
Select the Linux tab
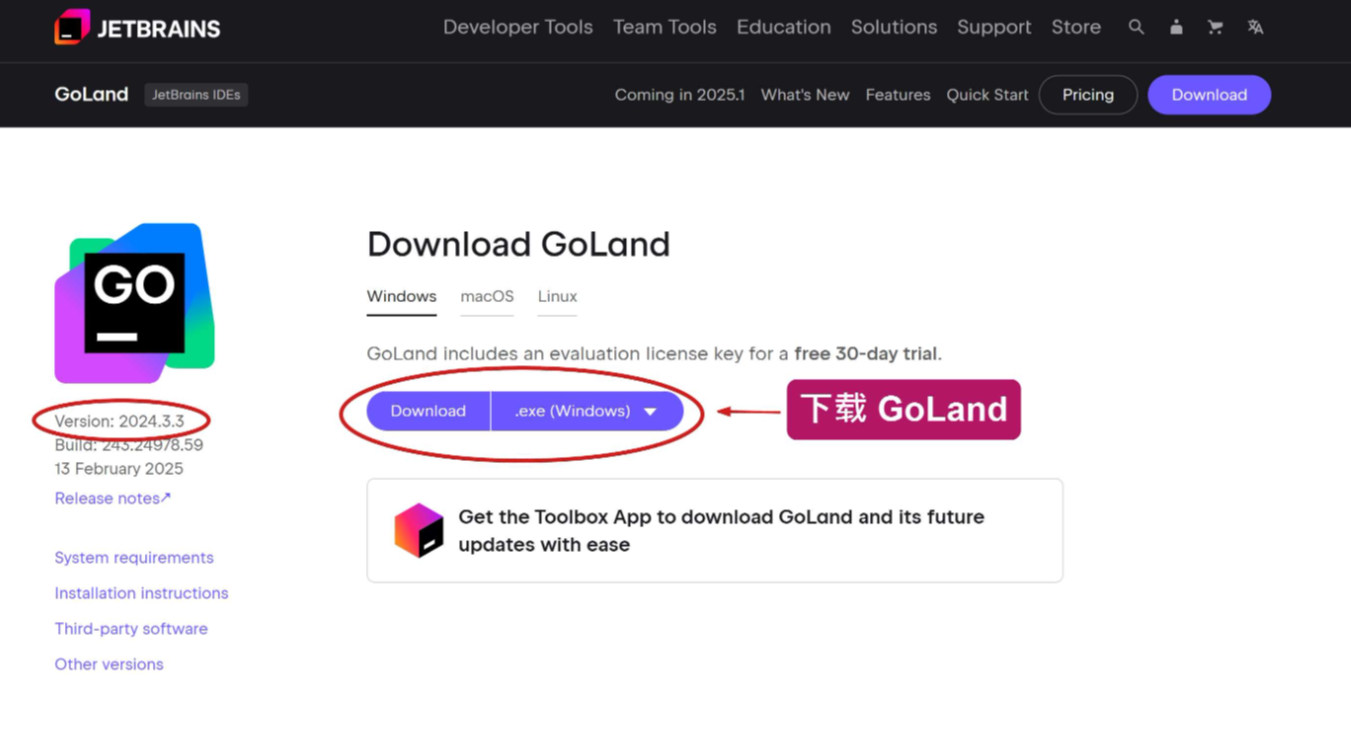coord(557,296)
